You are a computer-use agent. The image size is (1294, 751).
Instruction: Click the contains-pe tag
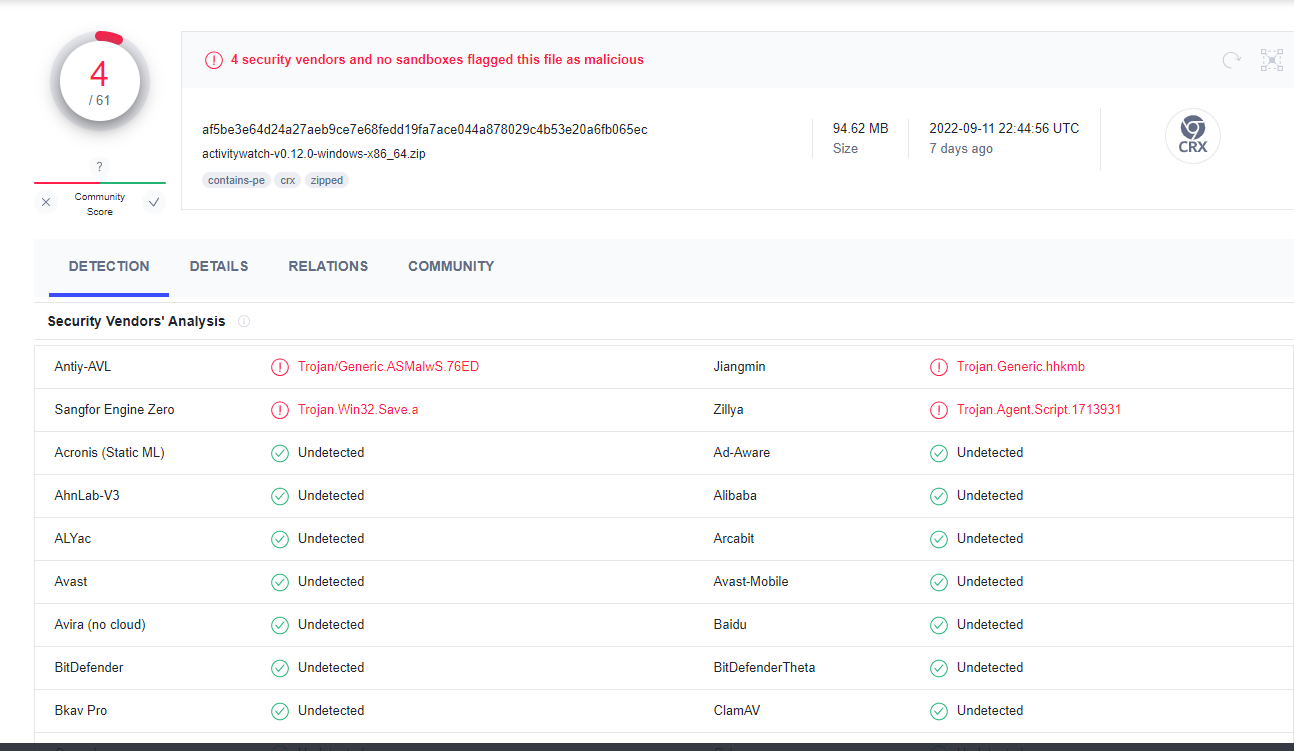pos(236,180)
